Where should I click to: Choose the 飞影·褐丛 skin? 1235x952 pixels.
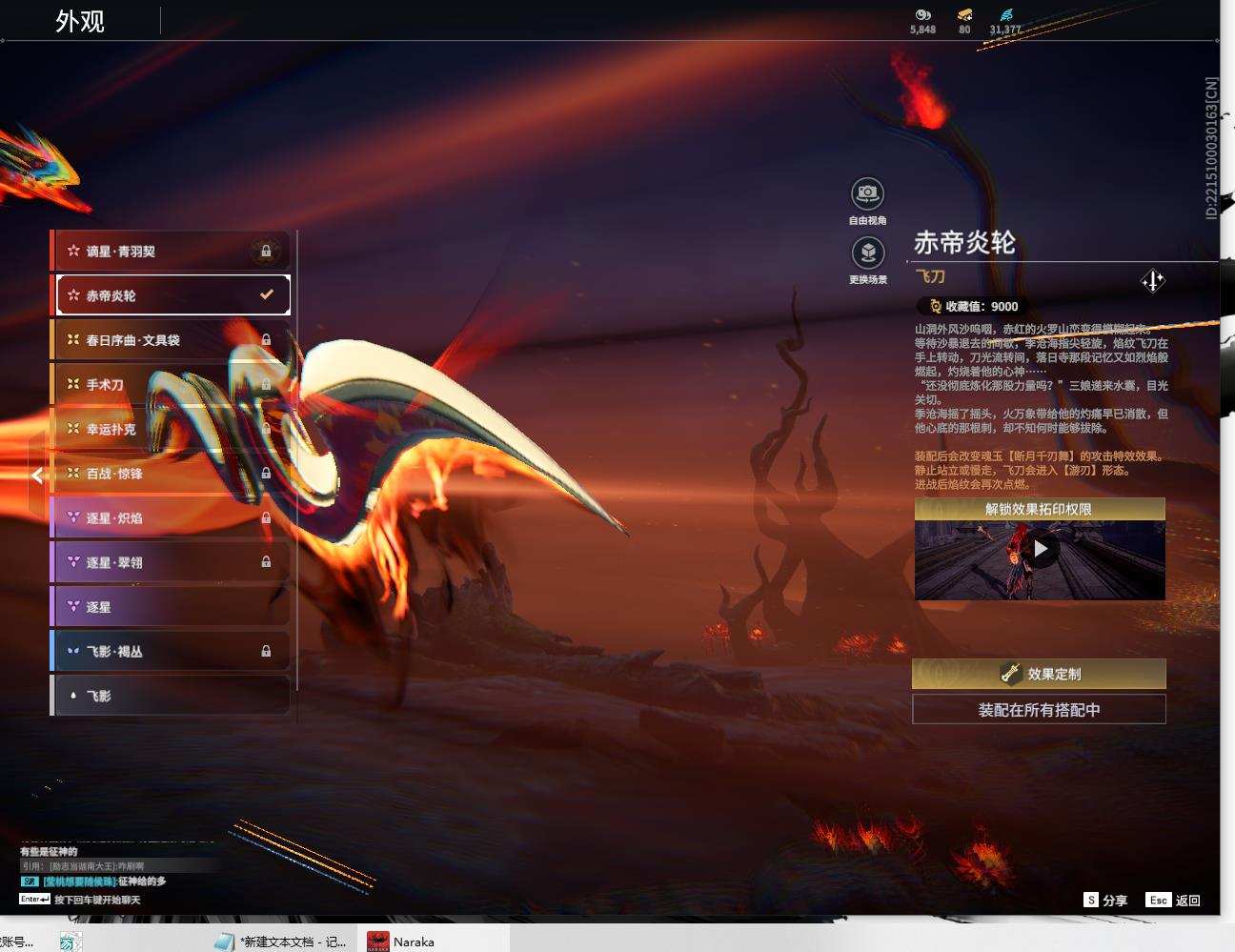click(171, 651)
